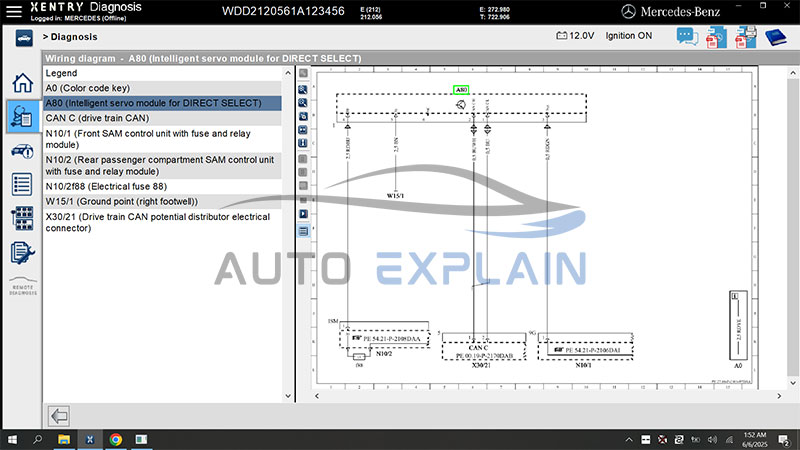Open the taskbar volume control
This screenshot has width=800, height=450.
[713, 439]
